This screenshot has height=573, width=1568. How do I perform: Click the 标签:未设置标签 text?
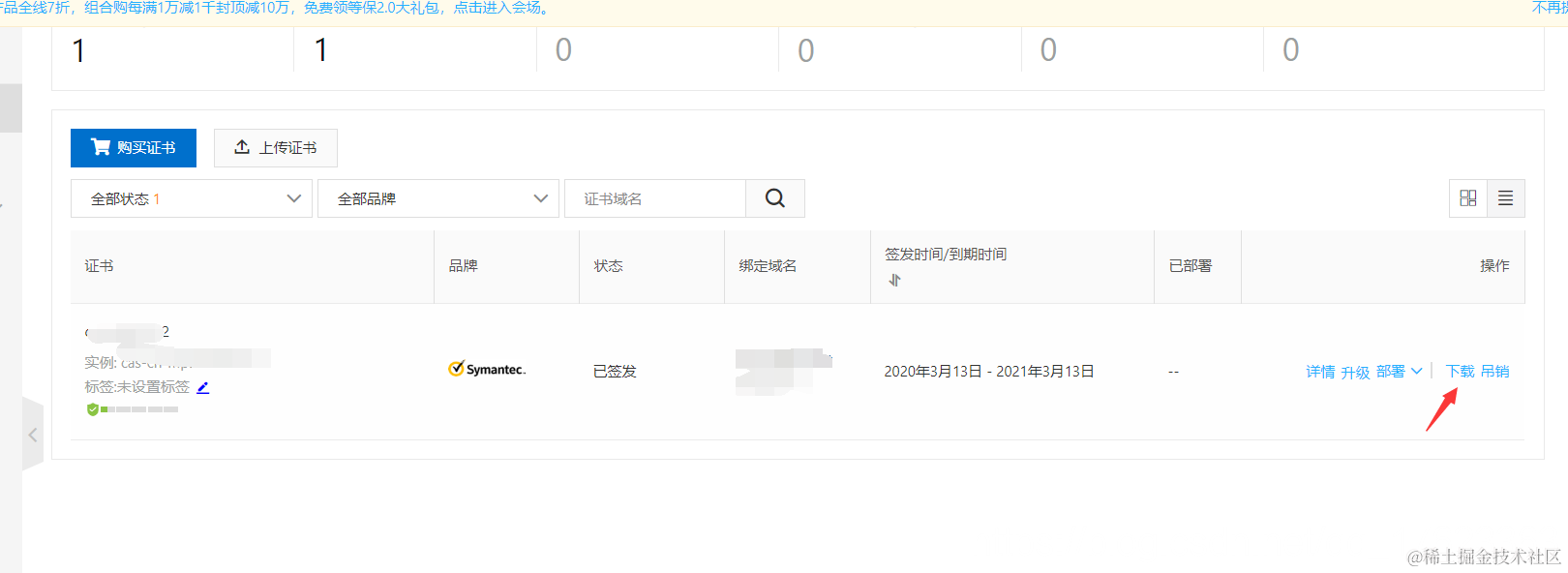(x=137, y=387)
